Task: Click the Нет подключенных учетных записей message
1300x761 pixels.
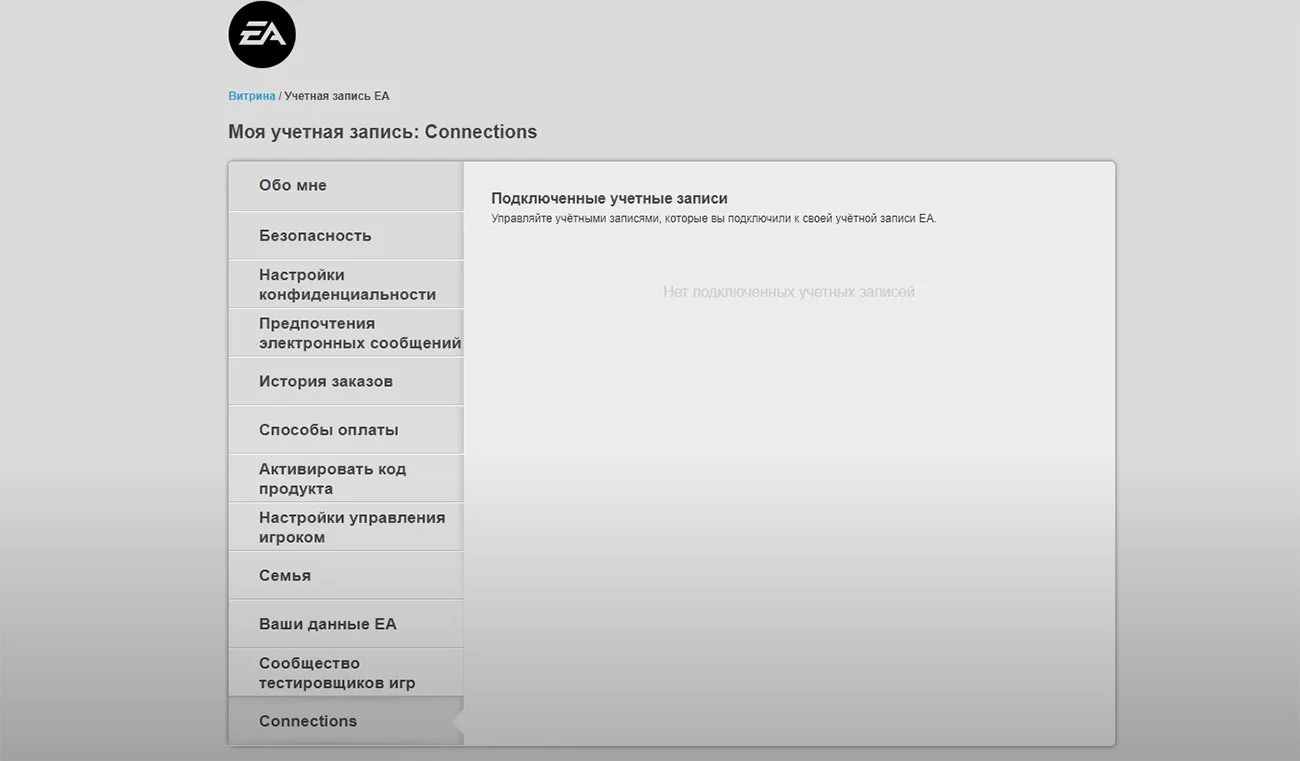Action: click(x=789, y=292)
